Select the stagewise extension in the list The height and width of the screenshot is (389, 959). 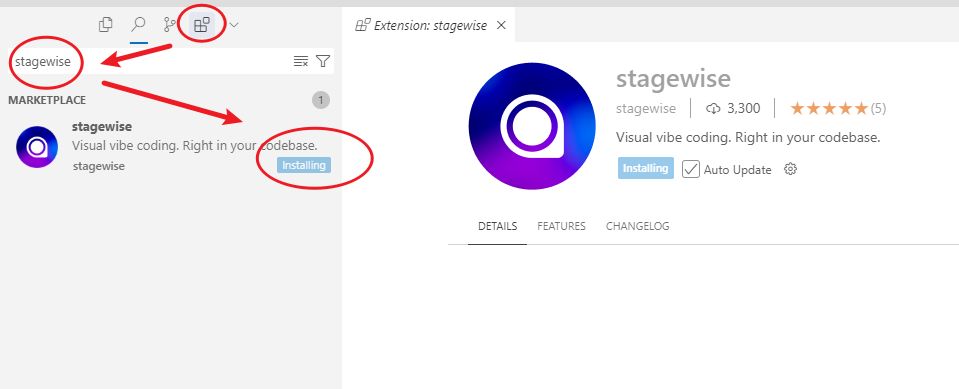171,147
